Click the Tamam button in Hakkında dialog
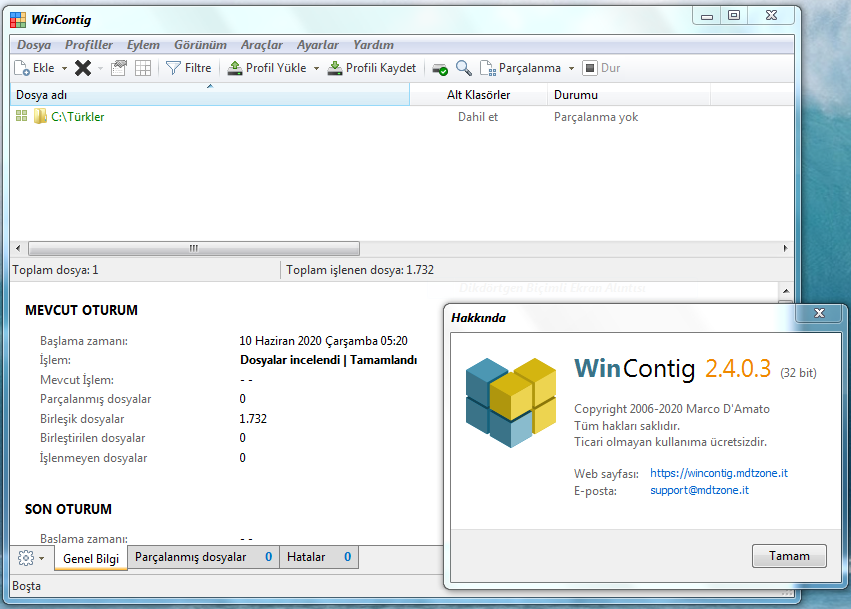The image size is (851, 609). click(789, 556)
